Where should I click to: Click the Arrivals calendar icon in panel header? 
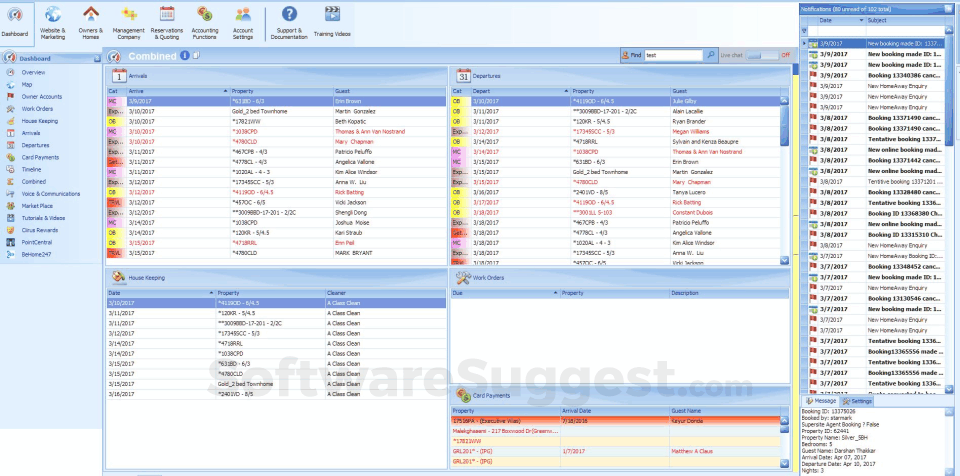[x=119, y=76]
